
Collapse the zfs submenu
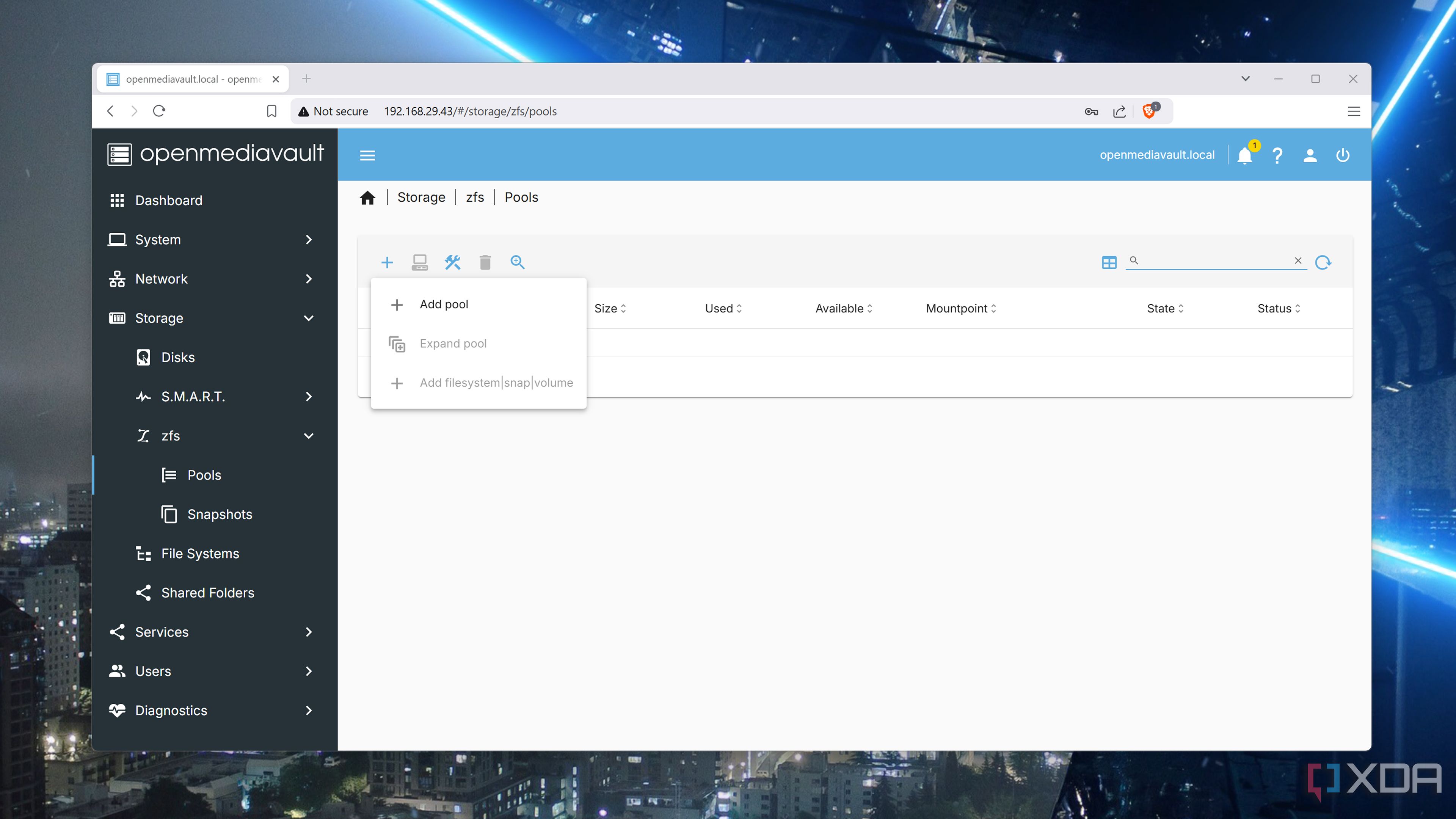click(x=215, y=436)
